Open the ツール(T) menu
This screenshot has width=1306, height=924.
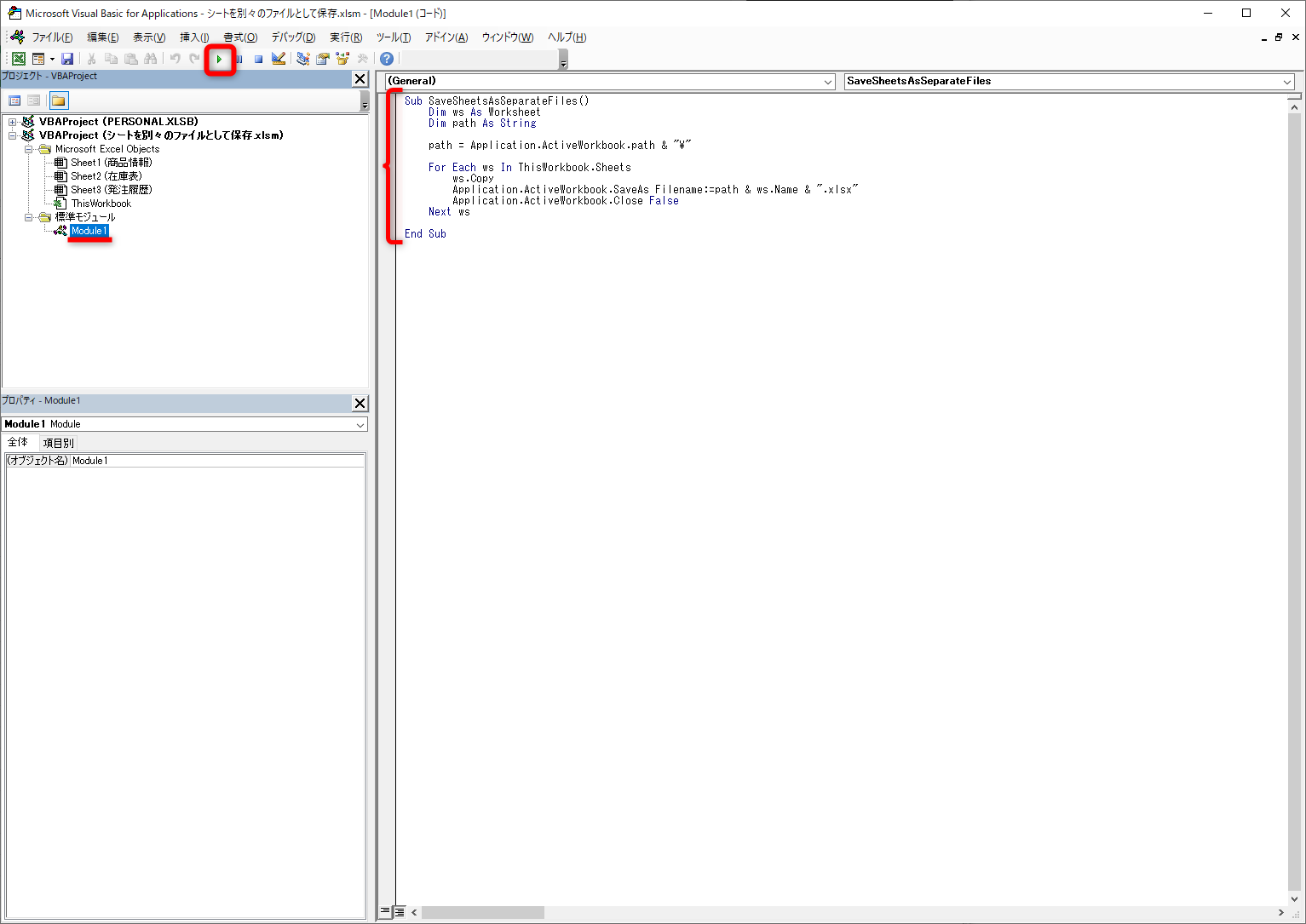pyautogui.click(x=394, y=37)
